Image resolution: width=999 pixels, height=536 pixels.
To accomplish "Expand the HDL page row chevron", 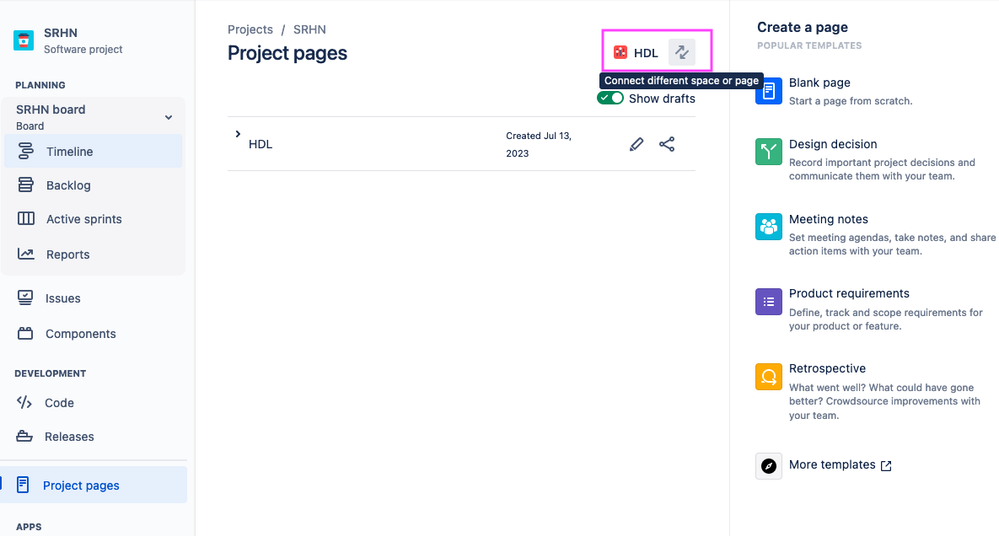I will click(x=238, y=134).
